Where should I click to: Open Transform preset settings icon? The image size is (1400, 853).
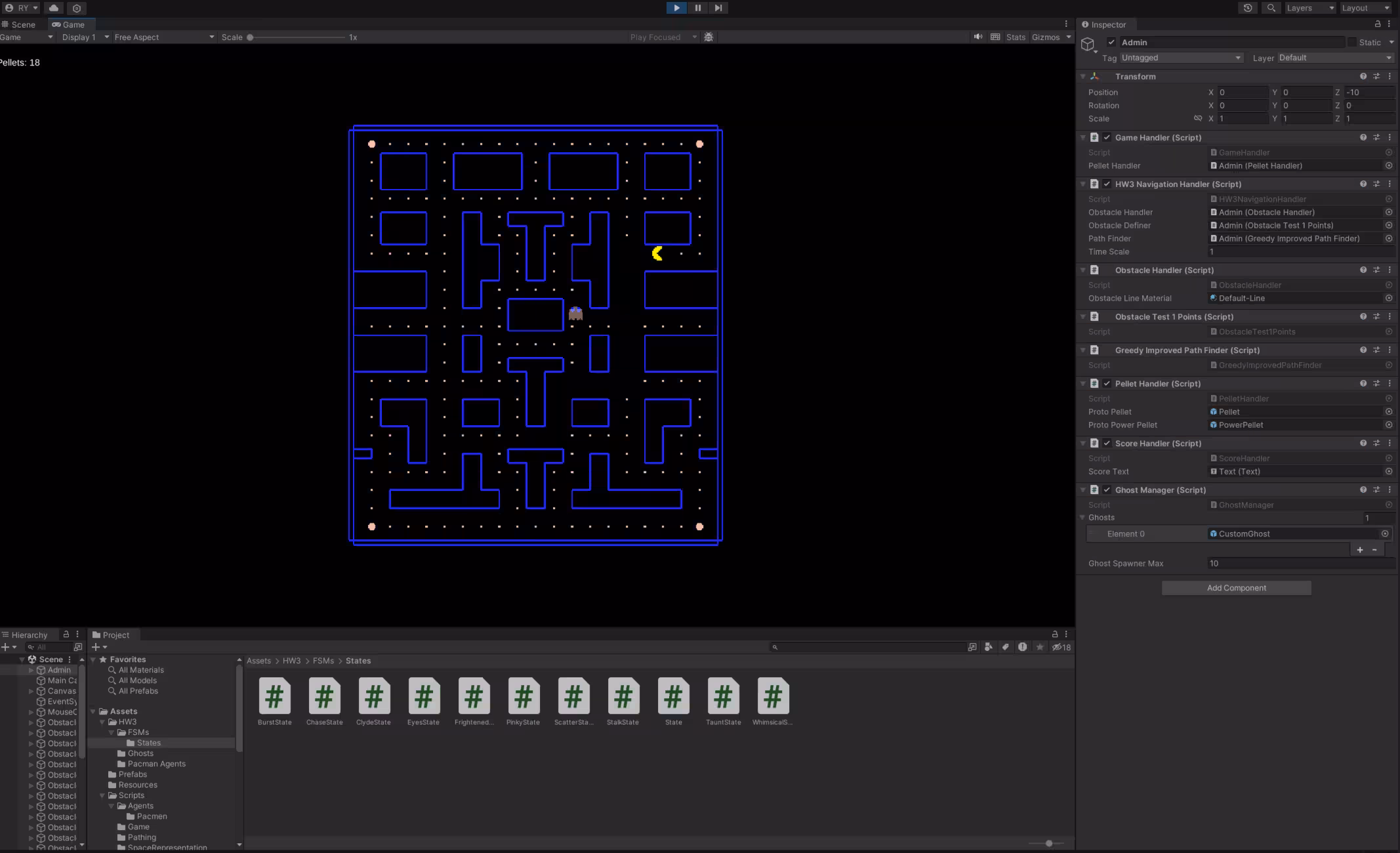1376,76
